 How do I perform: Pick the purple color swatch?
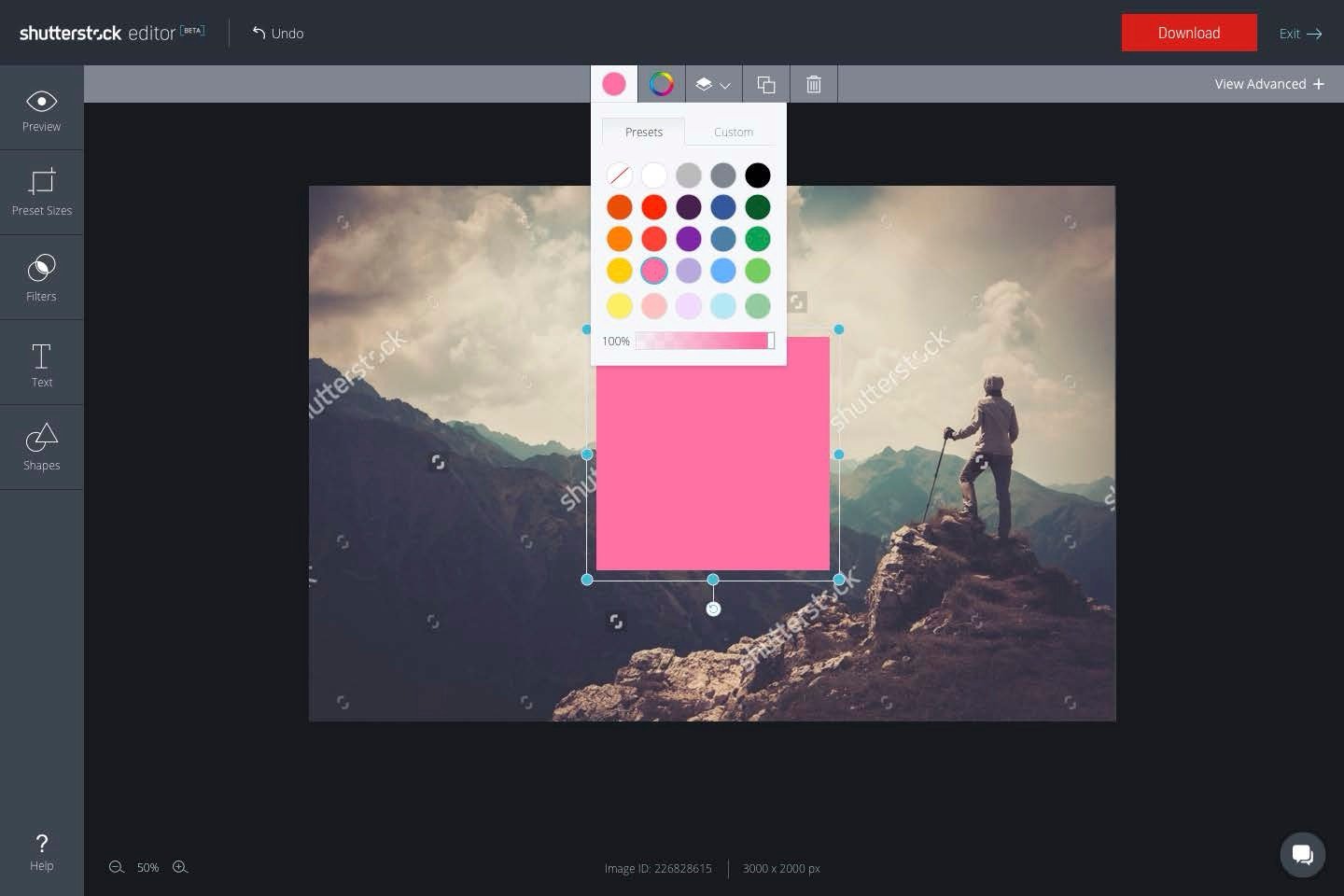(x=689, y=239)
